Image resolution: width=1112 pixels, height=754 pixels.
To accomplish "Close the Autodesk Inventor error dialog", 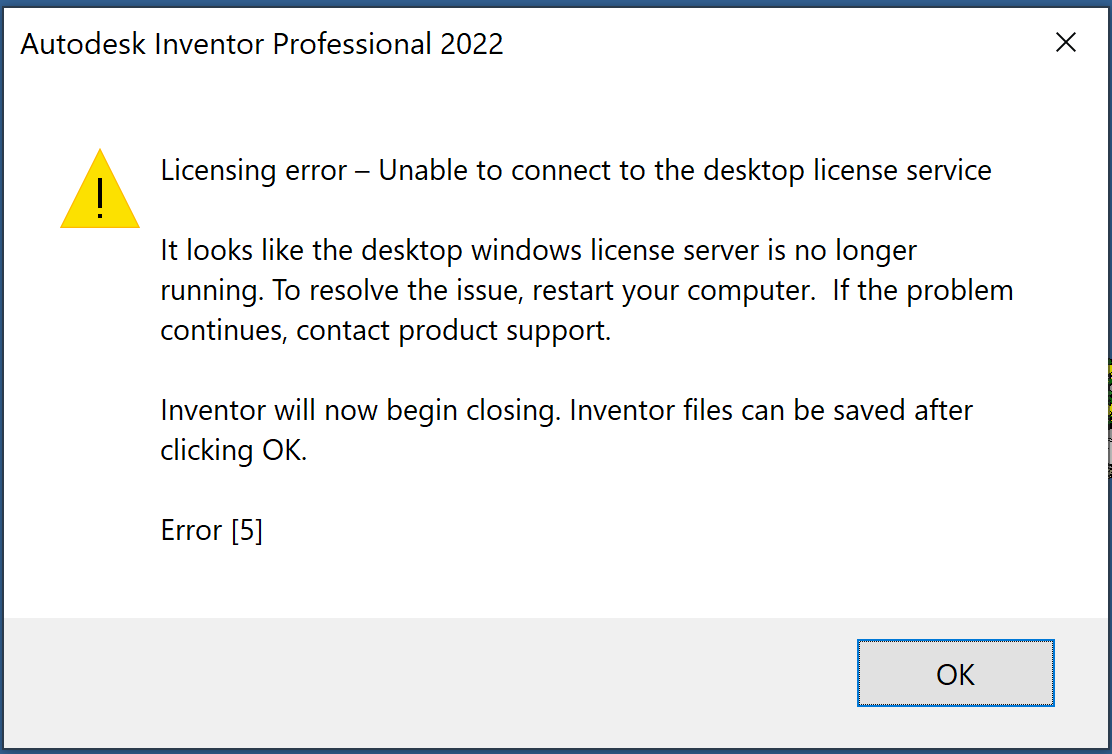I will click(1066, 43).
